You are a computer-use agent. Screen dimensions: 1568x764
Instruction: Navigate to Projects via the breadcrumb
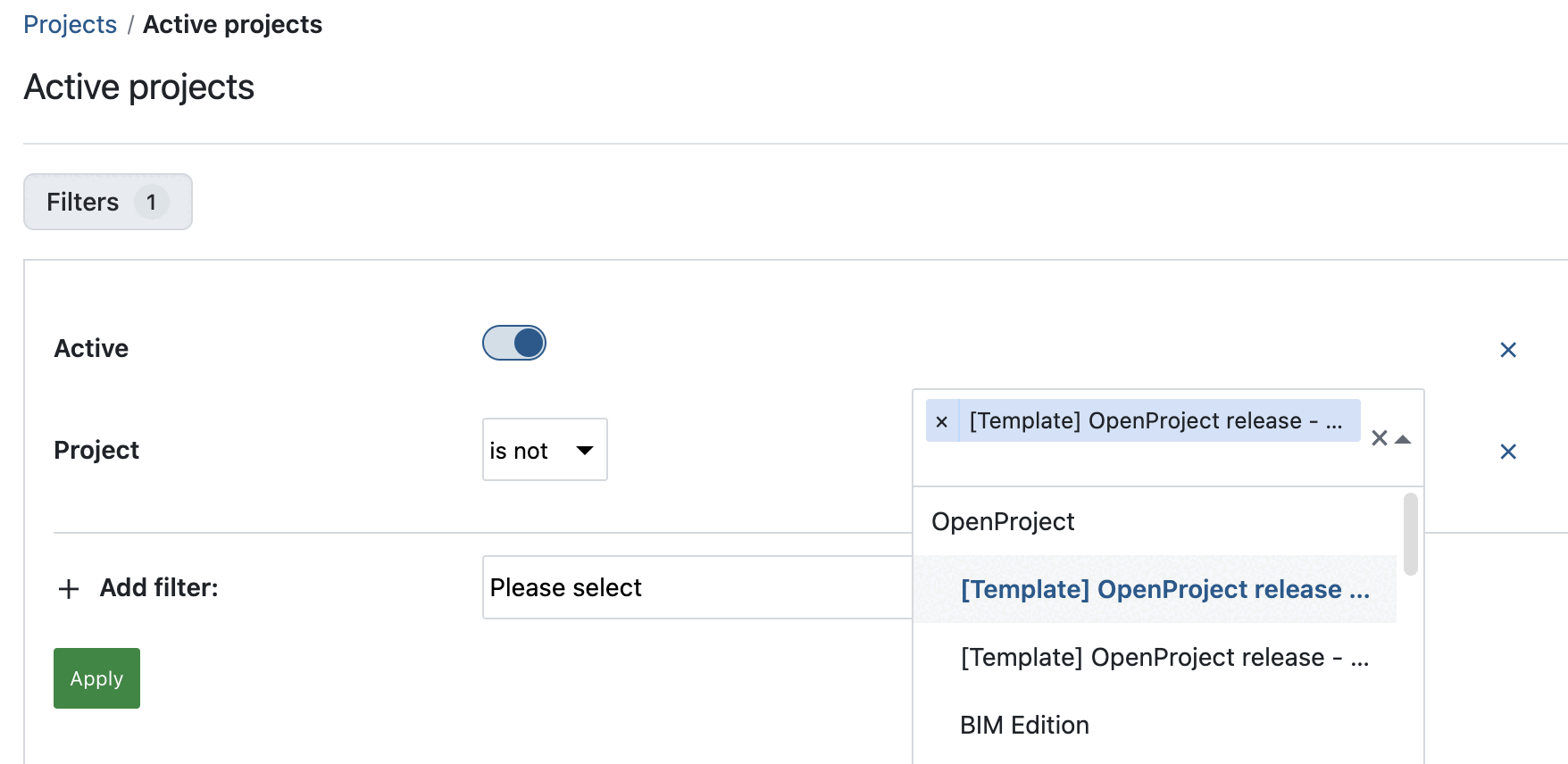[70, 24]
